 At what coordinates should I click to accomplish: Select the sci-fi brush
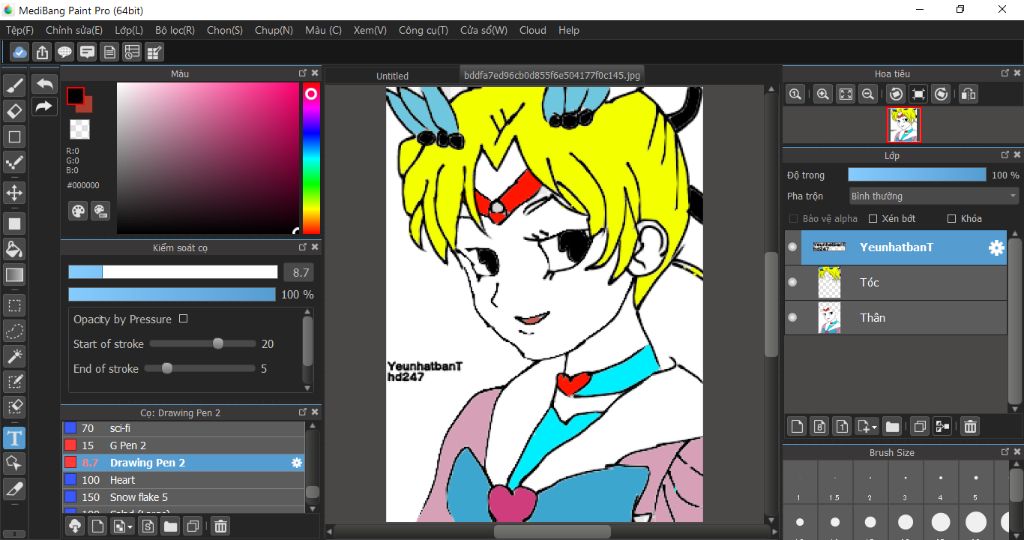pyautogui.click(x=184, y=428)
